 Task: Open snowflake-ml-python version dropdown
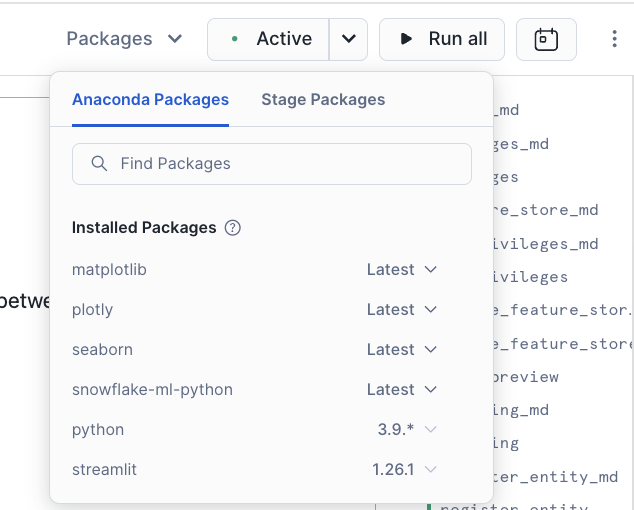(402, 390)
